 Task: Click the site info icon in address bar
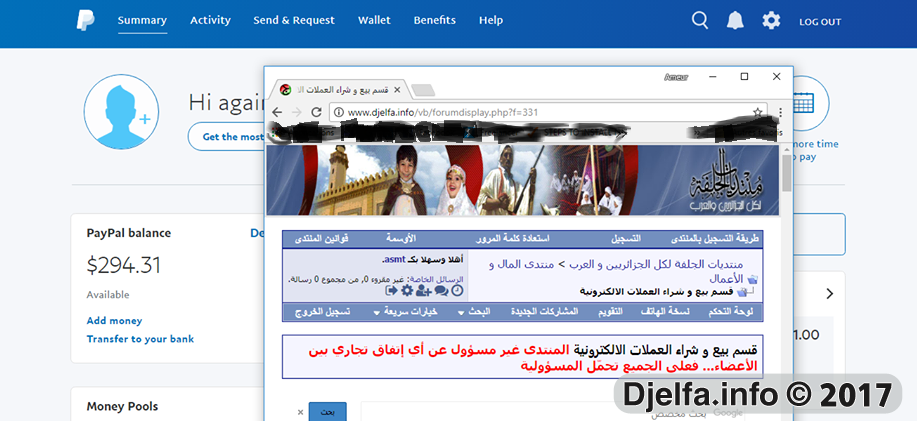339,112
